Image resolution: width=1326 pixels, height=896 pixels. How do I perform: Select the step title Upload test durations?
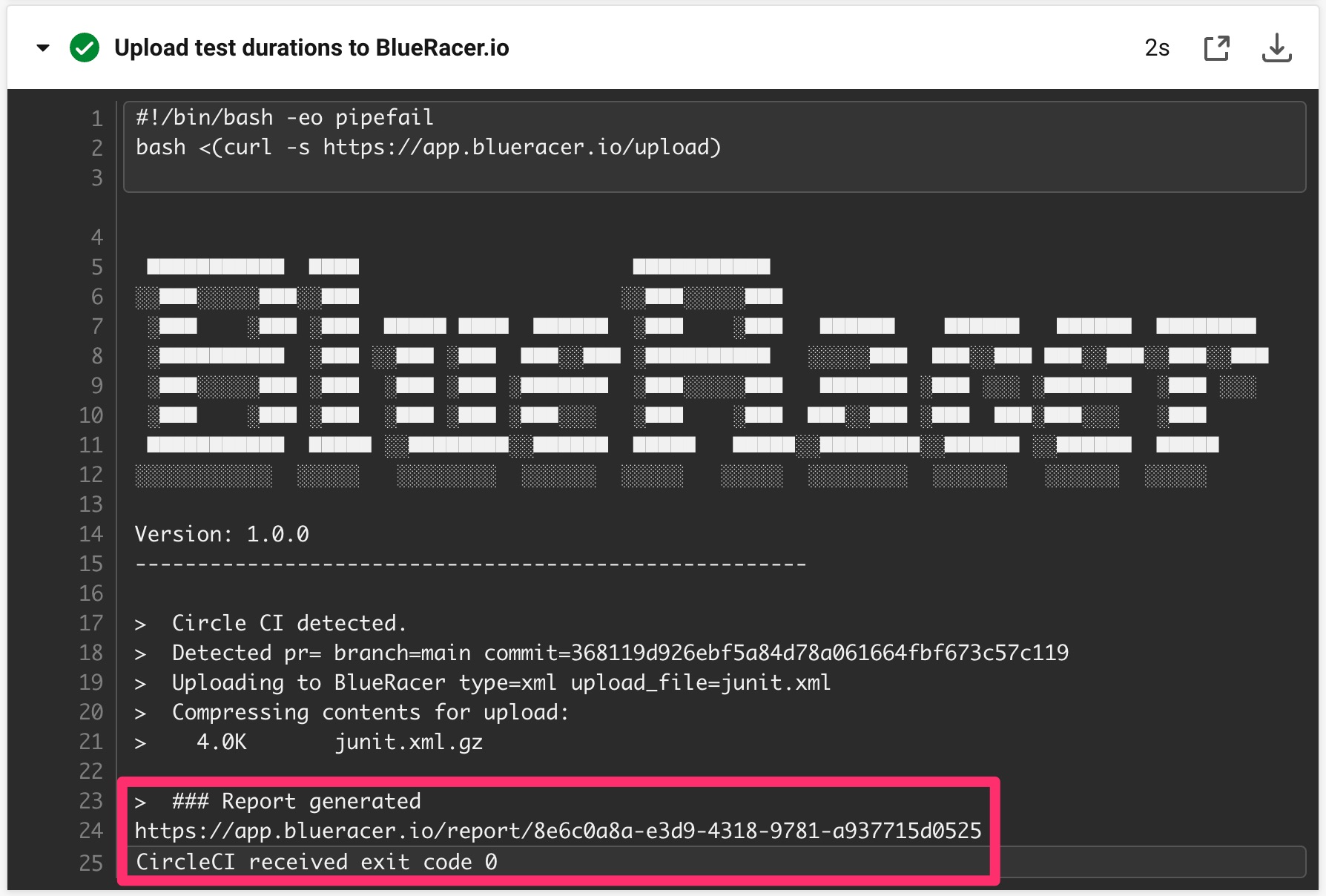pos(311,47)
